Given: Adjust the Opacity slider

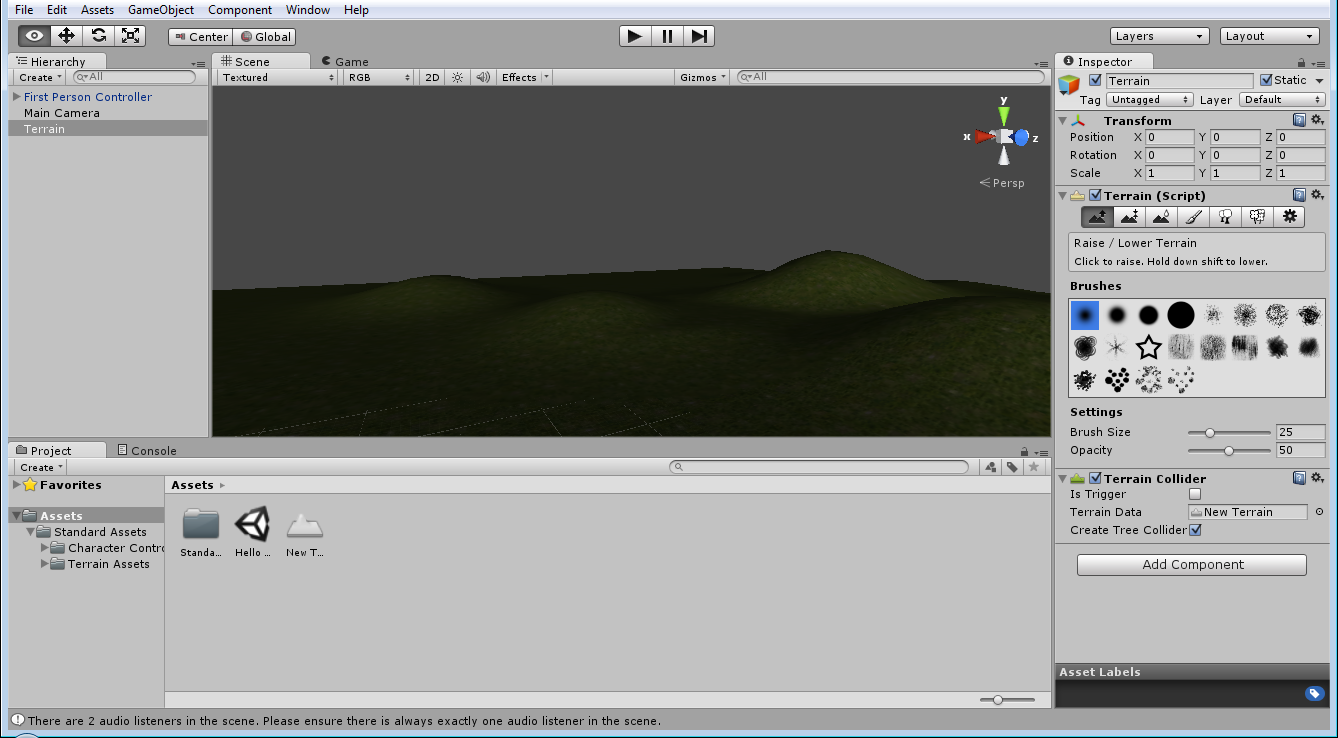Looking at the screenshot, I should coord(1229,451).
